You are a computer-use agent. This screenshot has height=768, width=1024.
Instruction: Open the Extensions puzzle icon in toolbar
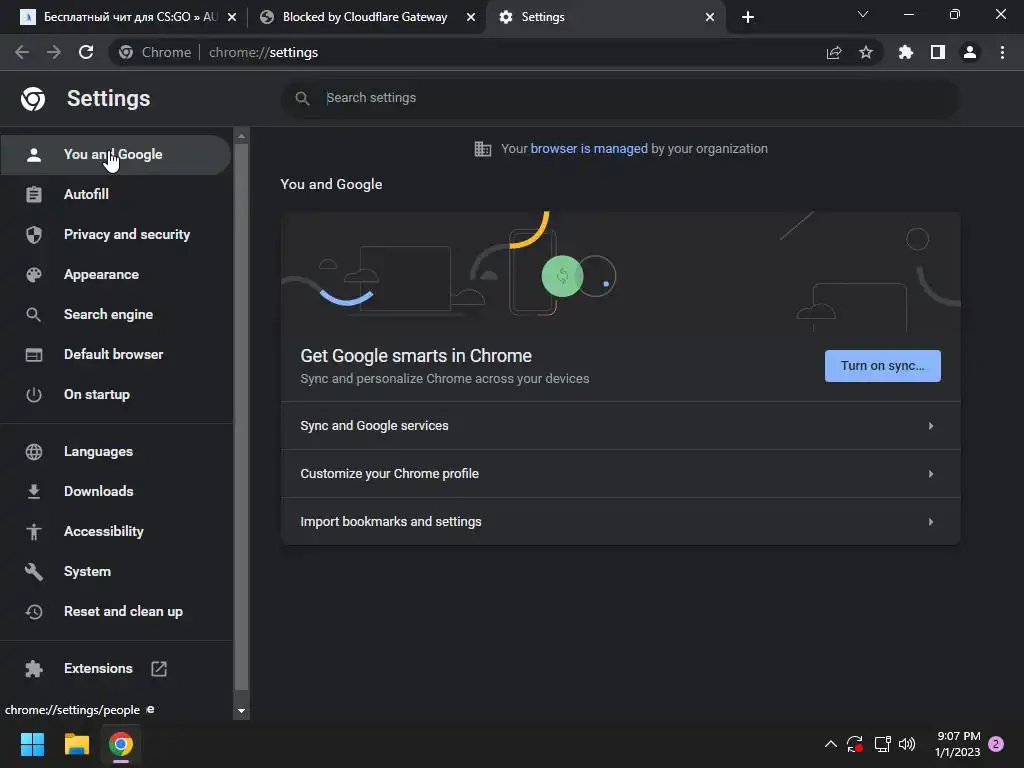[x=906, y=52]
